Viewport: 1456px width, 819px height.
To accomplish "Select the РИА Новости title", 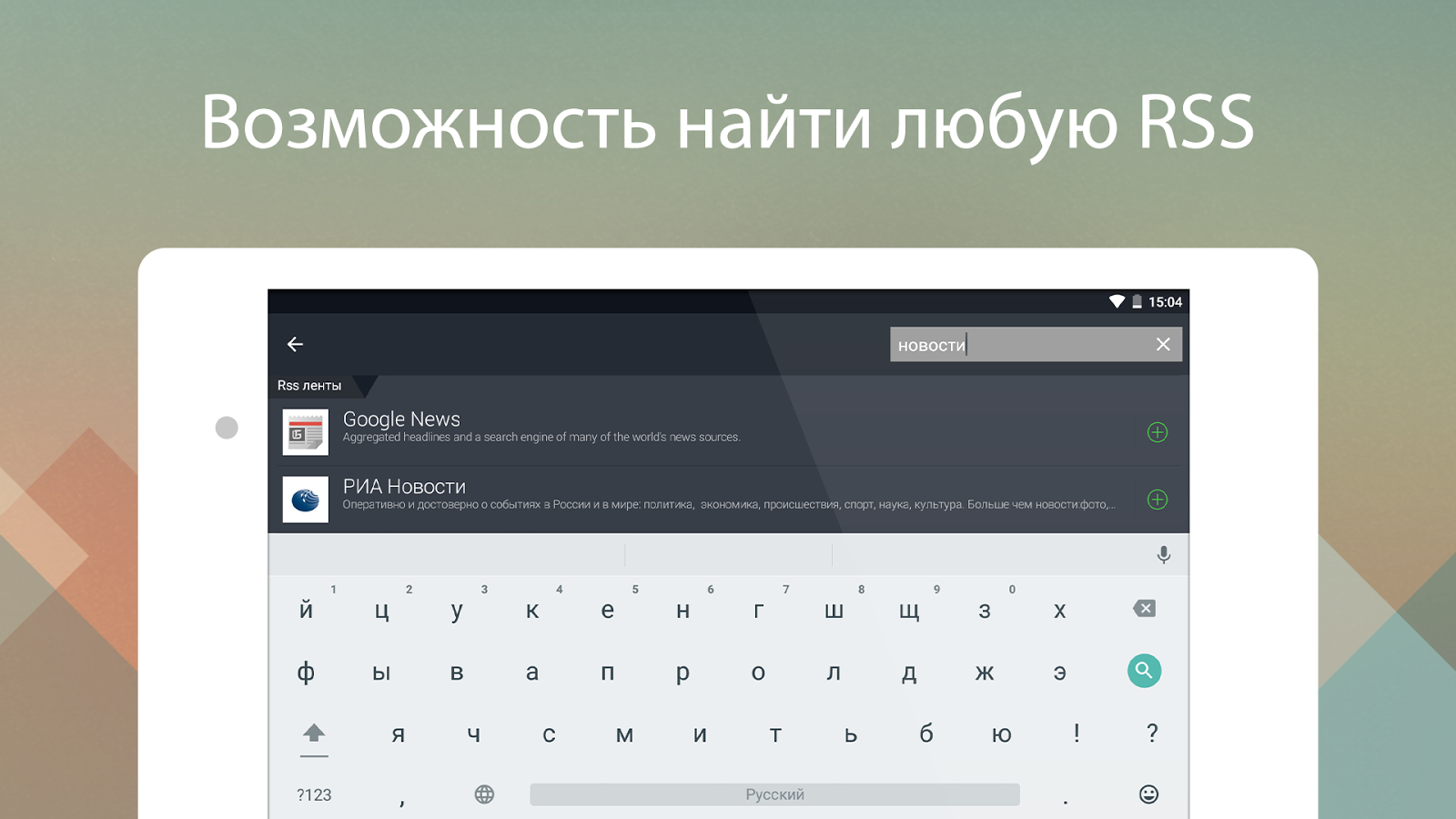I will [x=404, y=487].
